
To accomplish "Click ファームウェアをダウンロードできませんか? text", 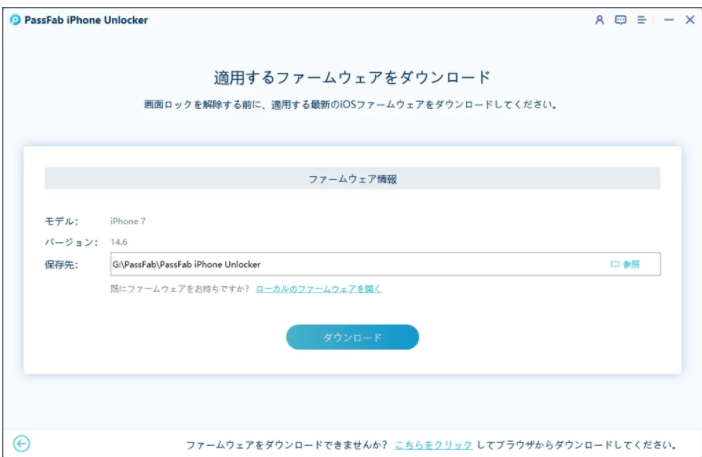I will (287, 445).
